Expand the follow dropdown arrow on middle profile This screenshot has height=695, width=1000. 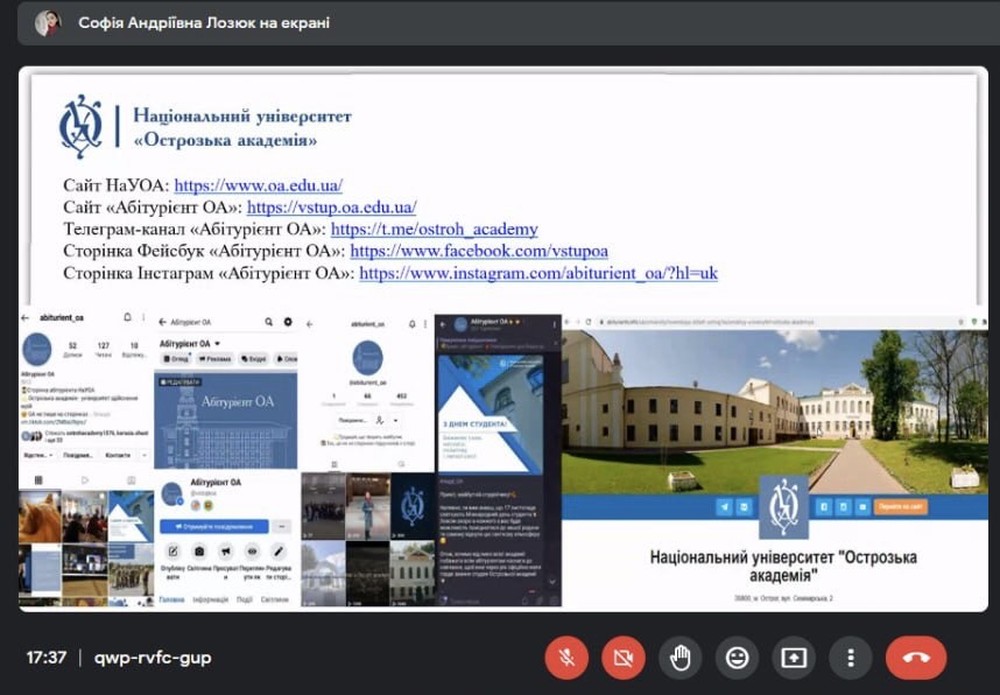395,420
